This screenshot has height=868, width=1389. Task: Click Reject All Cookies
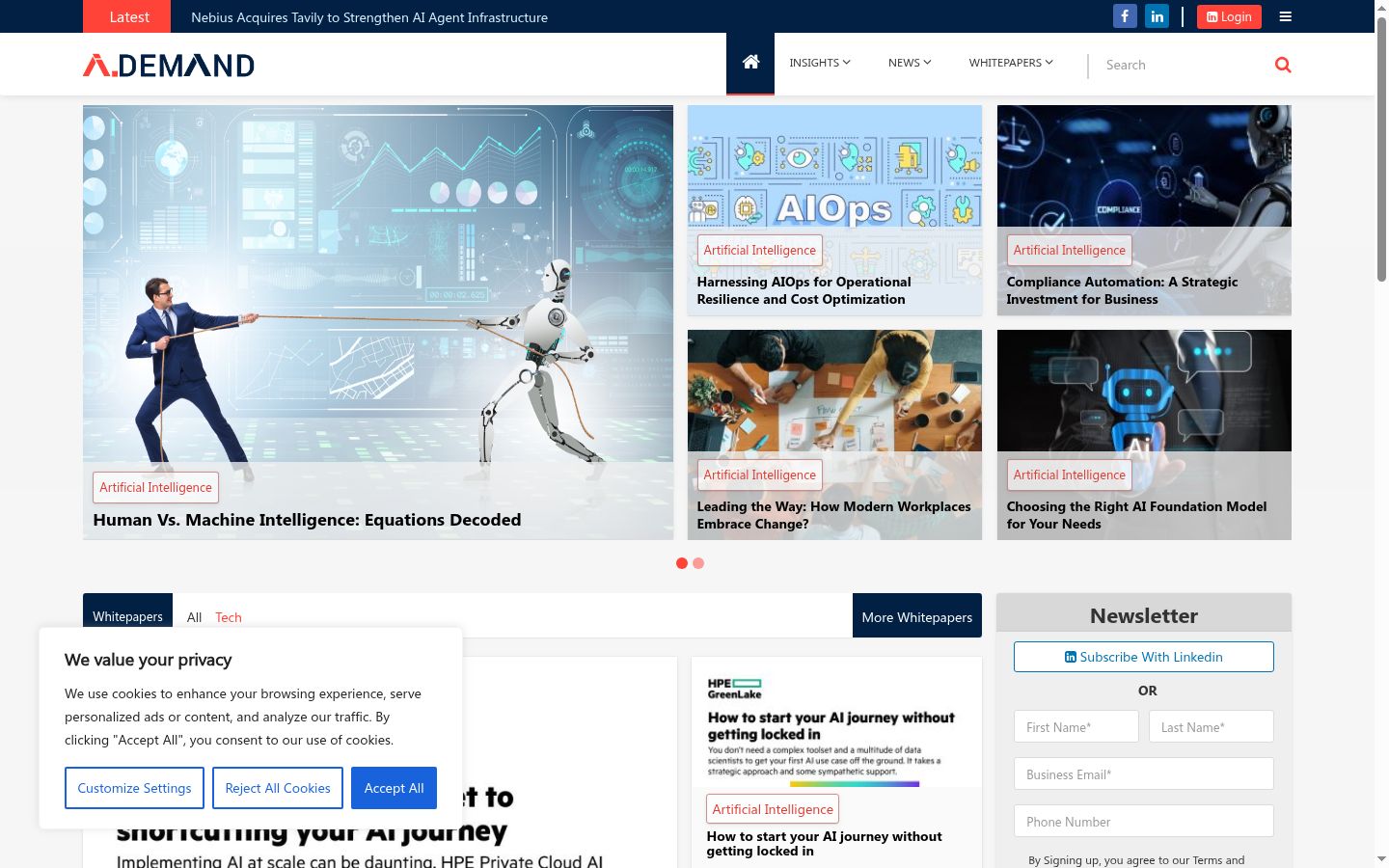[278, 788]
